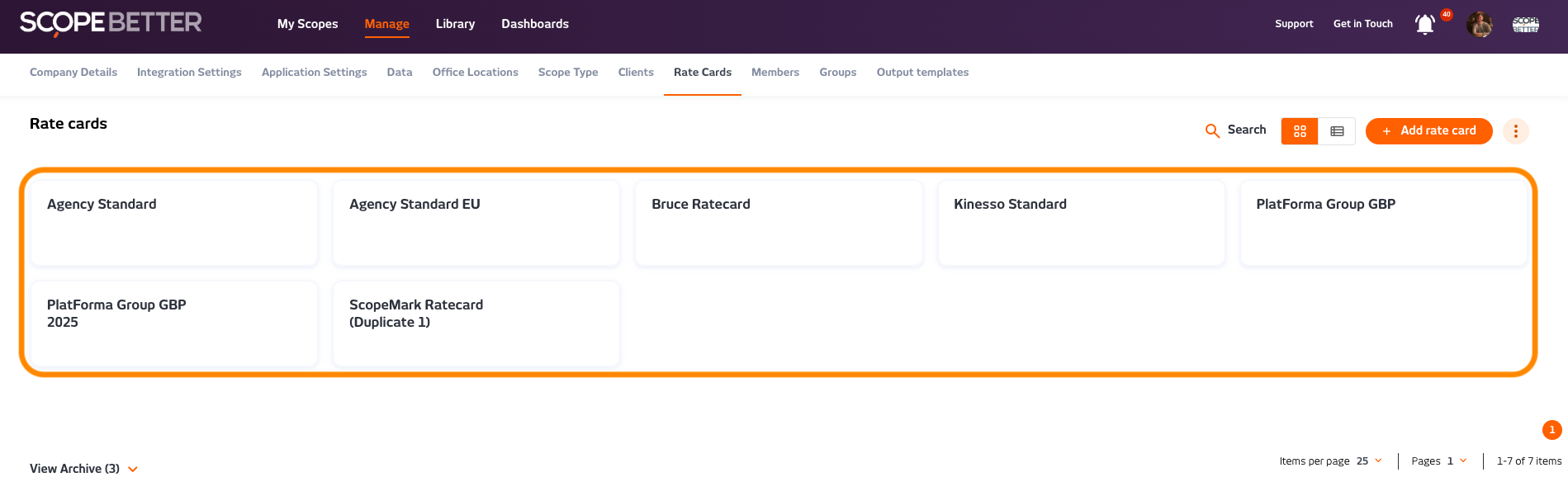Image resolution: width=1568 pixels, height=496 pixels.
Task: Click the user profile avatar
Action: pos(1479,25)
